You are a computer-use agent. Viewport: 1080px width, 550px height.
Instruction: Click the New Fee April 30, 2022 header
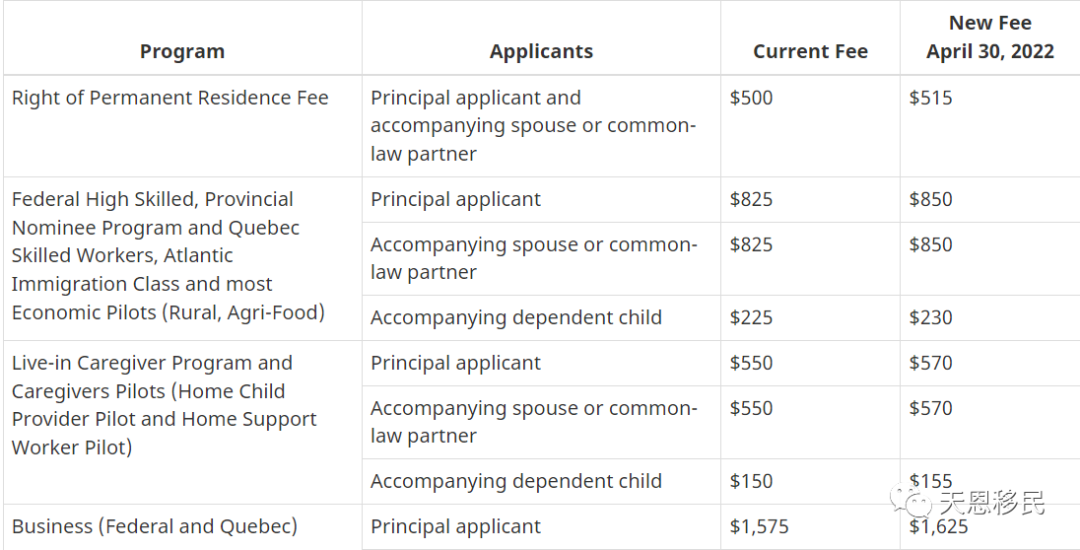(x=990, y=37)
